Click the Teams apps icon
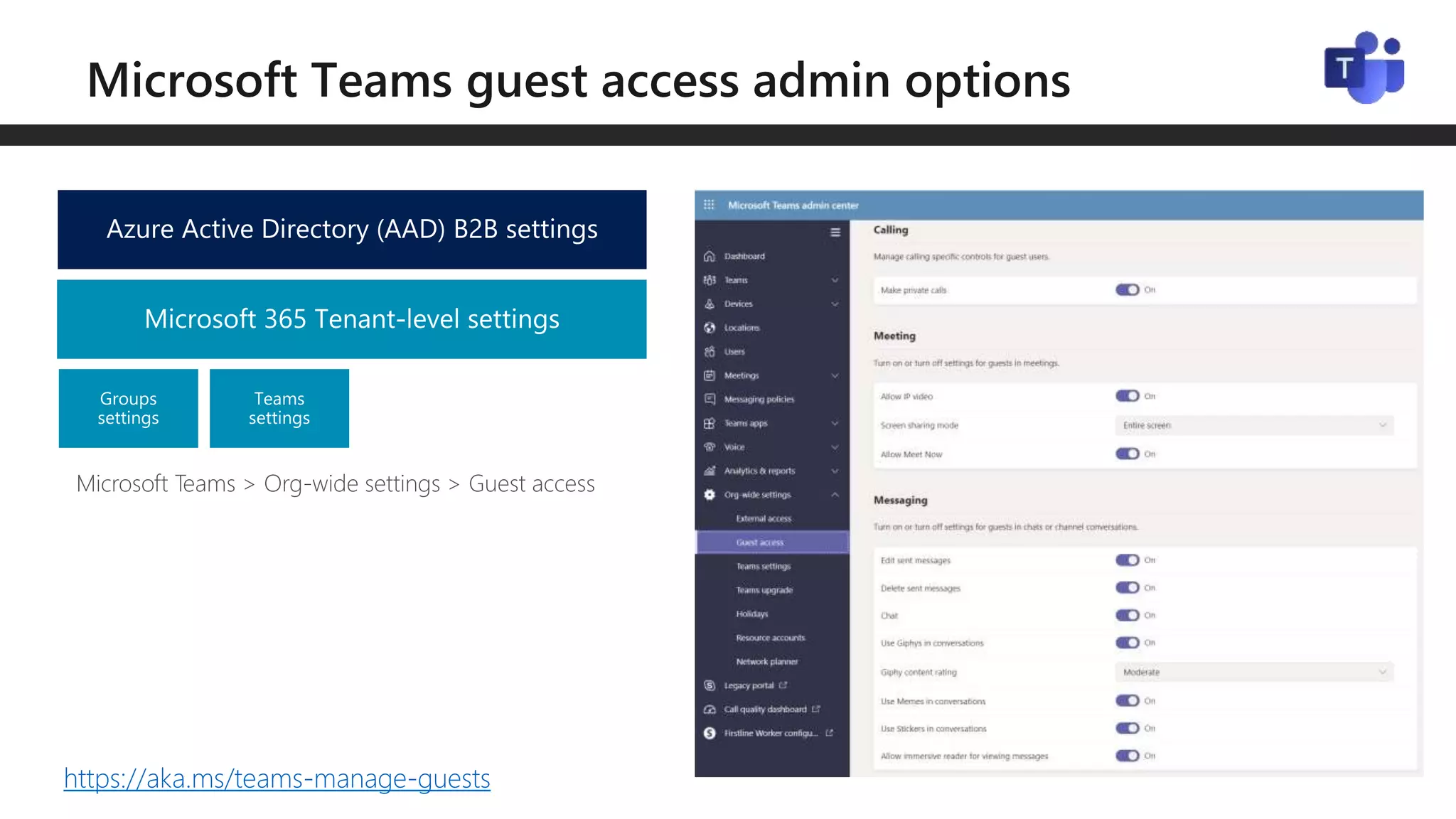The height and width of the screenshot is (819, 1456). [x=710, y=423]
